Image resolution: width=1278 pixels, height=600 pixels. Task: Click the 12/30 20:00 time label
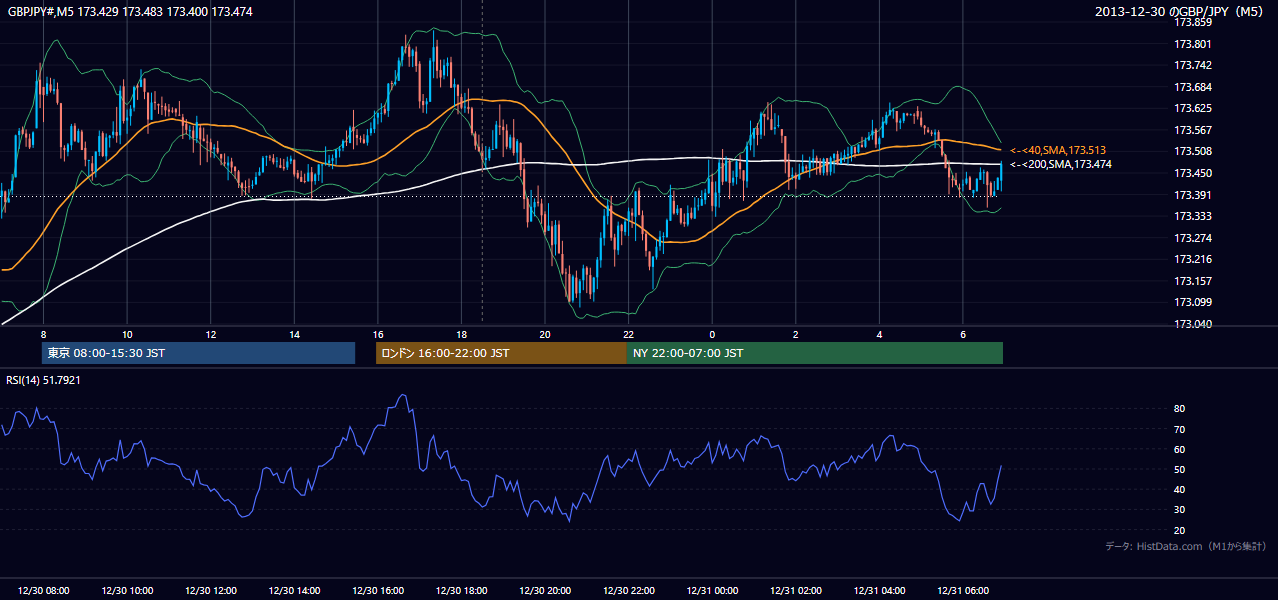(x=545, y=591)
